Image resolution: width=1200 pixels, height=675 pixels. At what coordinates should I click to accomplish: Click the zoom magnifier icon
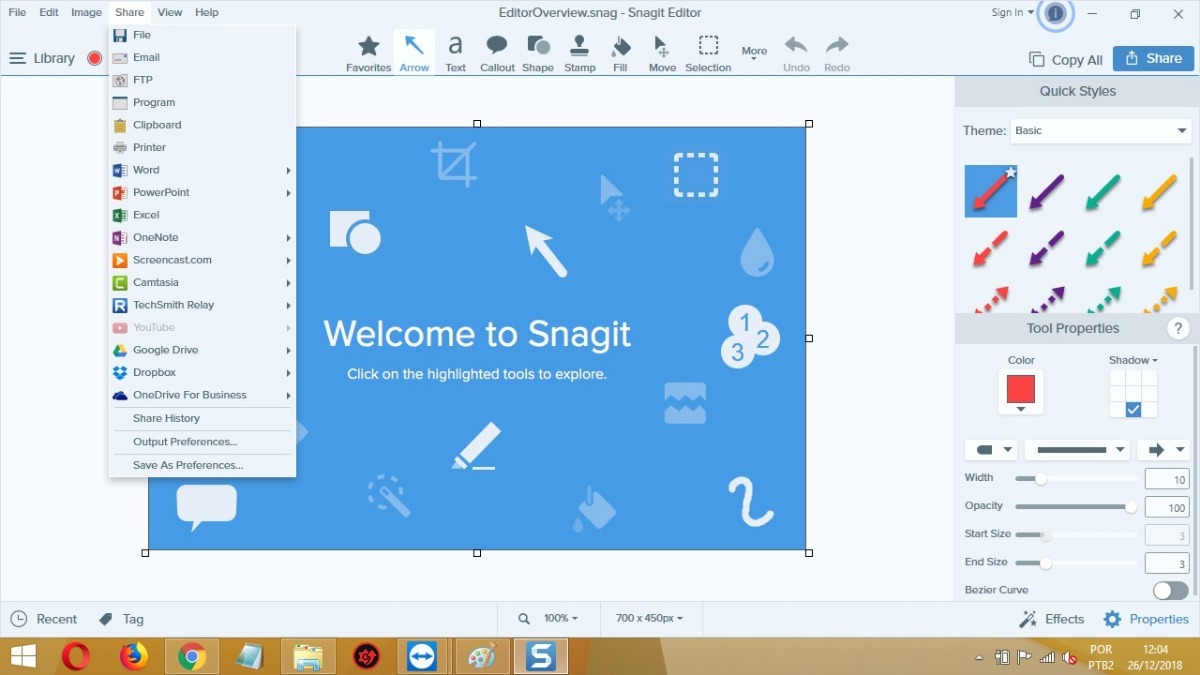[x=524, y=619]
